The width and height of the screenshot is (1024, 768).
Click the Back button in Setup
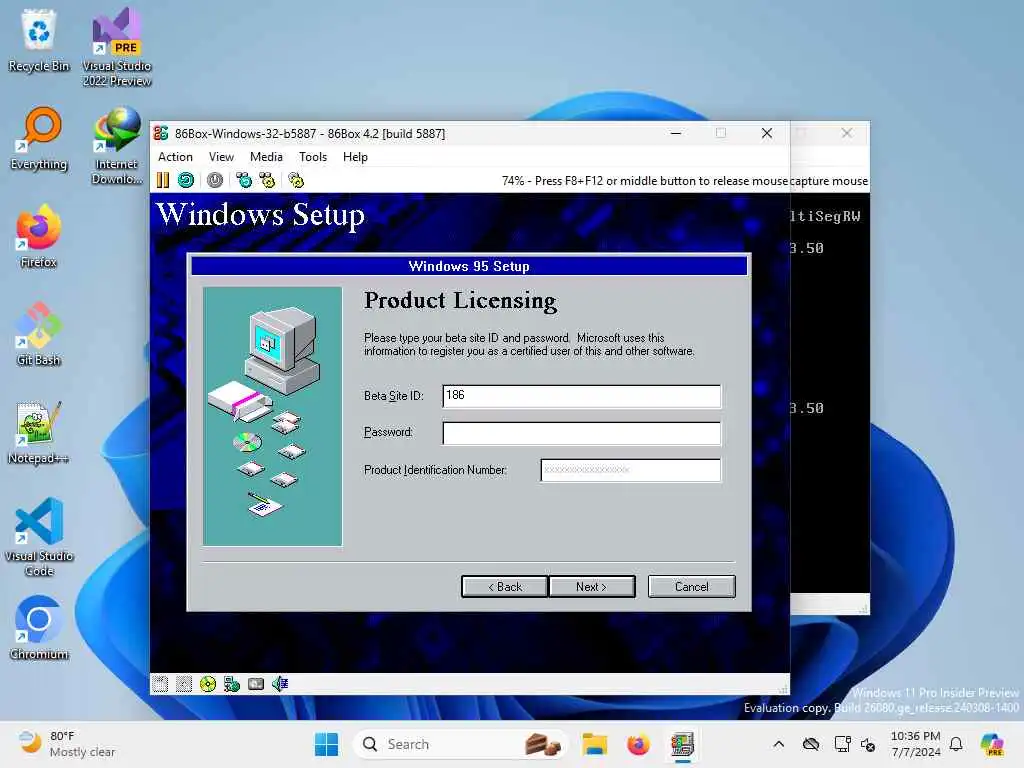pos(505,586)
